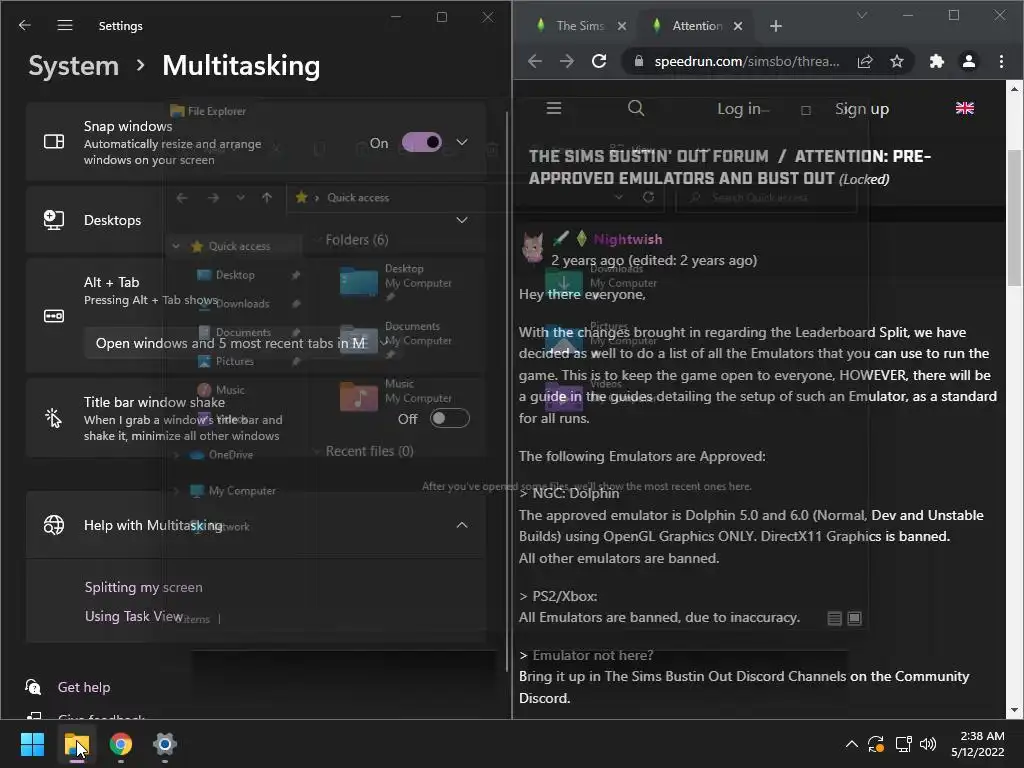Click Sign up on speedrun.com
The height and width of the screenshot is (768, 1024).
click(x=862, y=109)
